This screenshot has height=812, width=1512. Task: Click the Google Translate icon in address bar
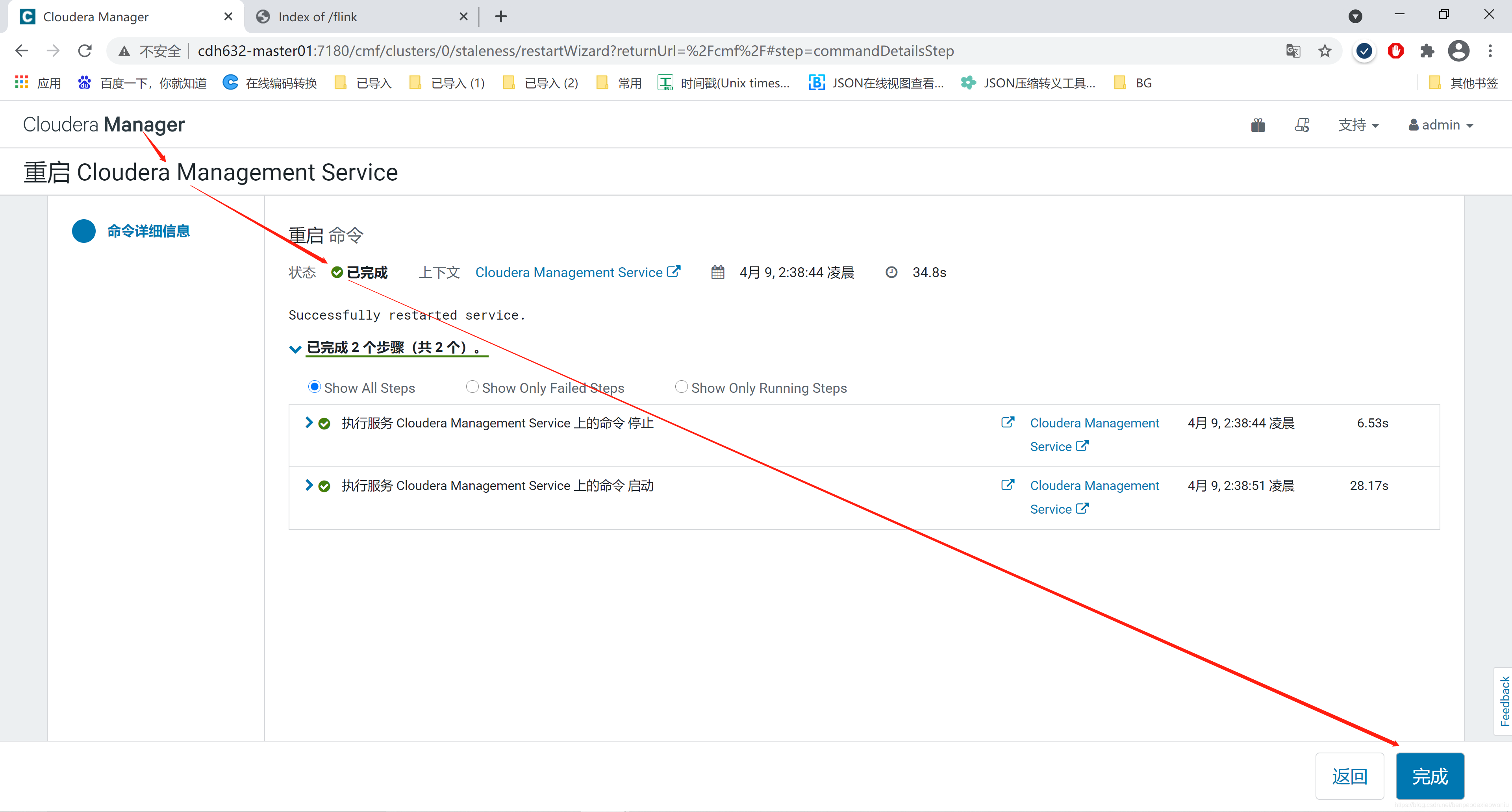tap(1292, 51)
